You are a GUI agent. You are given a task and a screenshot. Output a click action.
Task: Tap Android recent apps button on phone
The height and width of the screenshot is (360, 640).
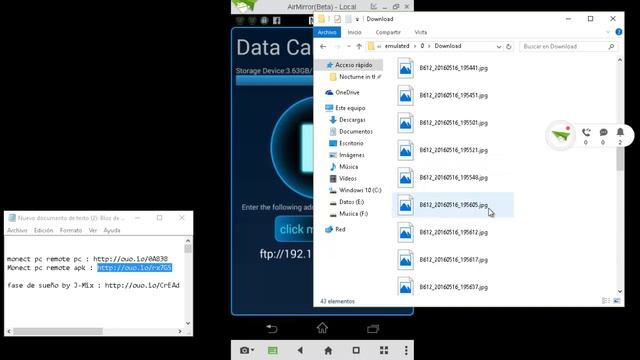coord(373,329)
